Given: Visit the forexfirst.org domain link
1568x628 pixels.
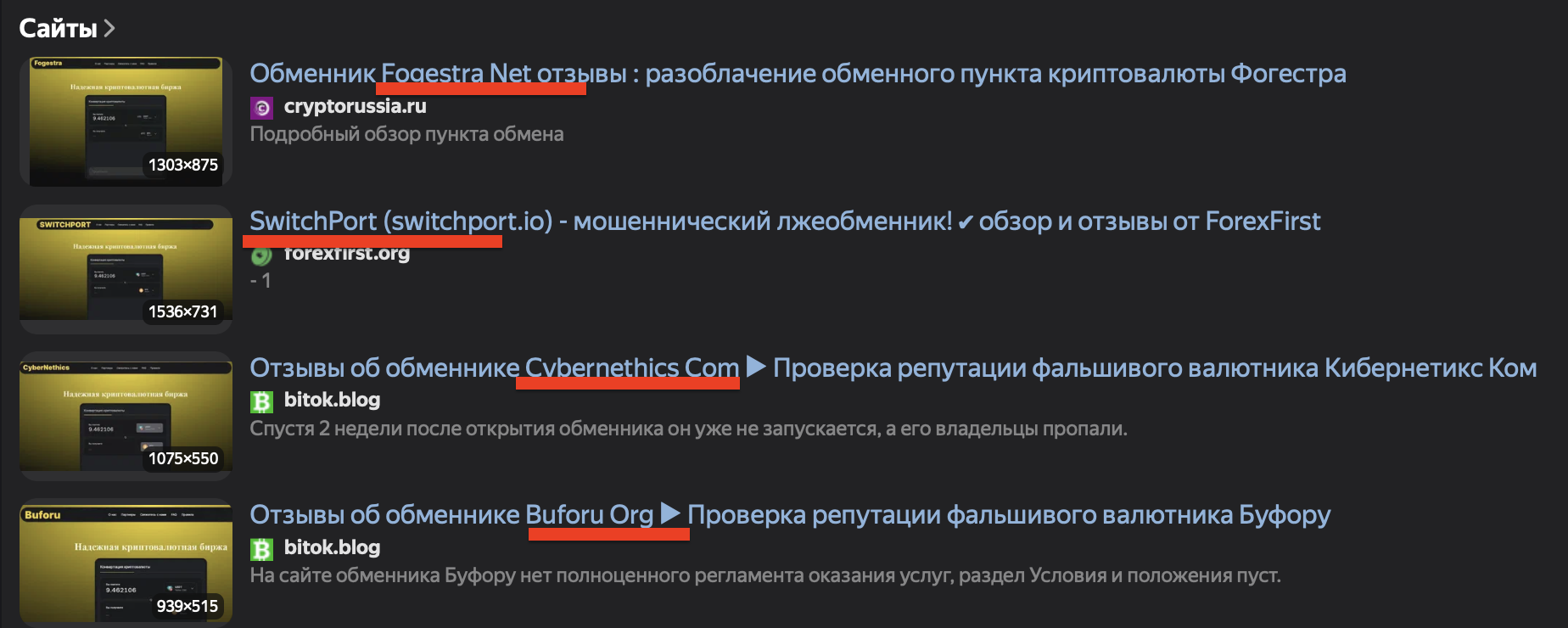Looking at the screenshot, I should (x=346, y=253).
